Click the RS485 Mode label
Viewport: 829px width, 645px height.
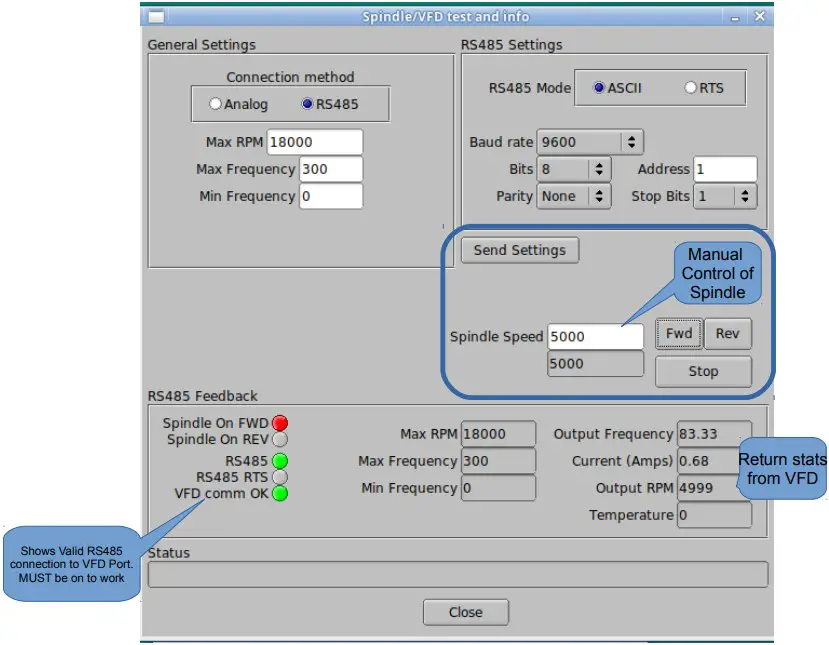point(530,88)
